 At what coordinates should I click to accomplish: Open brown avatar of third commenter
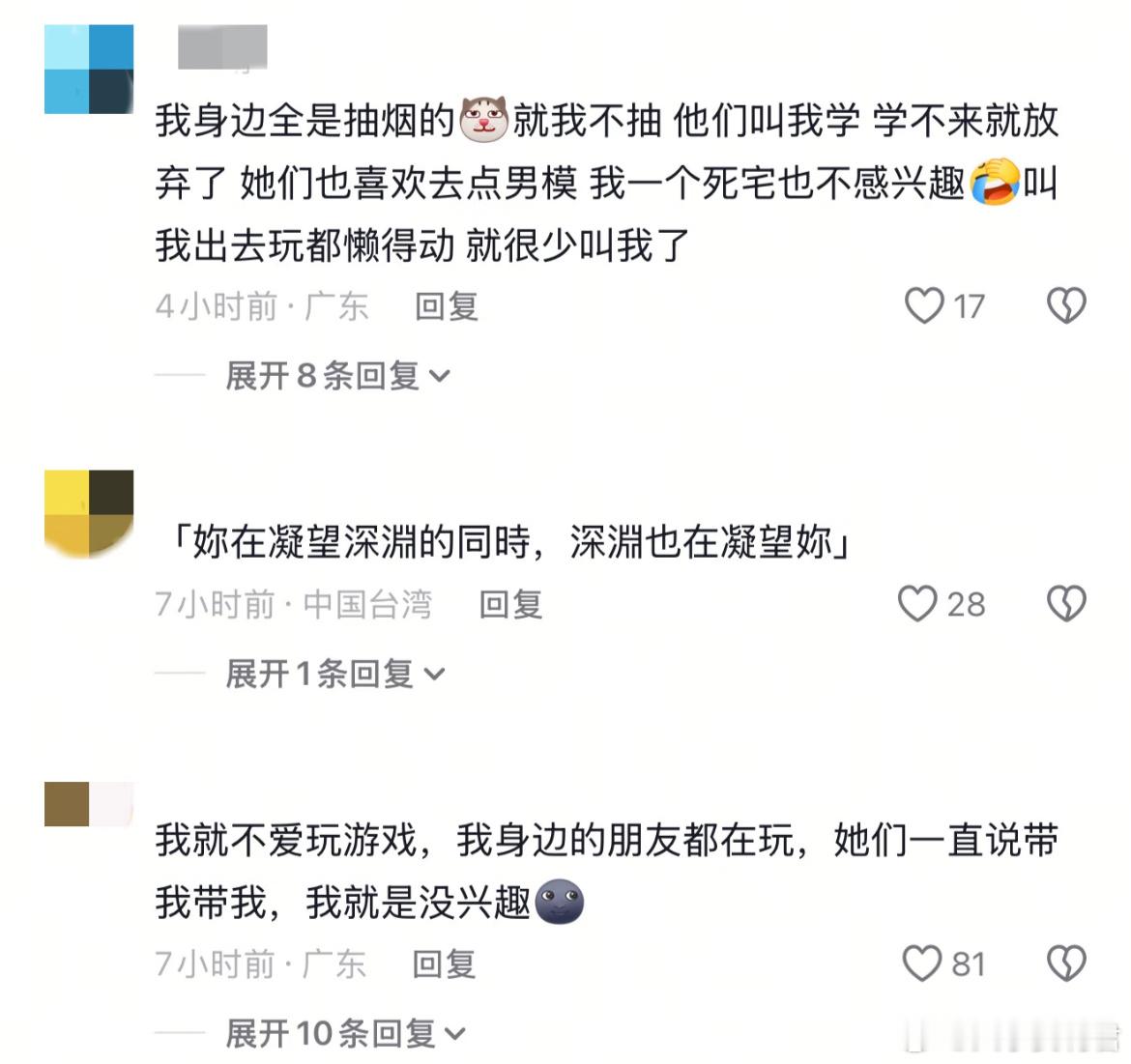point(89,804)
